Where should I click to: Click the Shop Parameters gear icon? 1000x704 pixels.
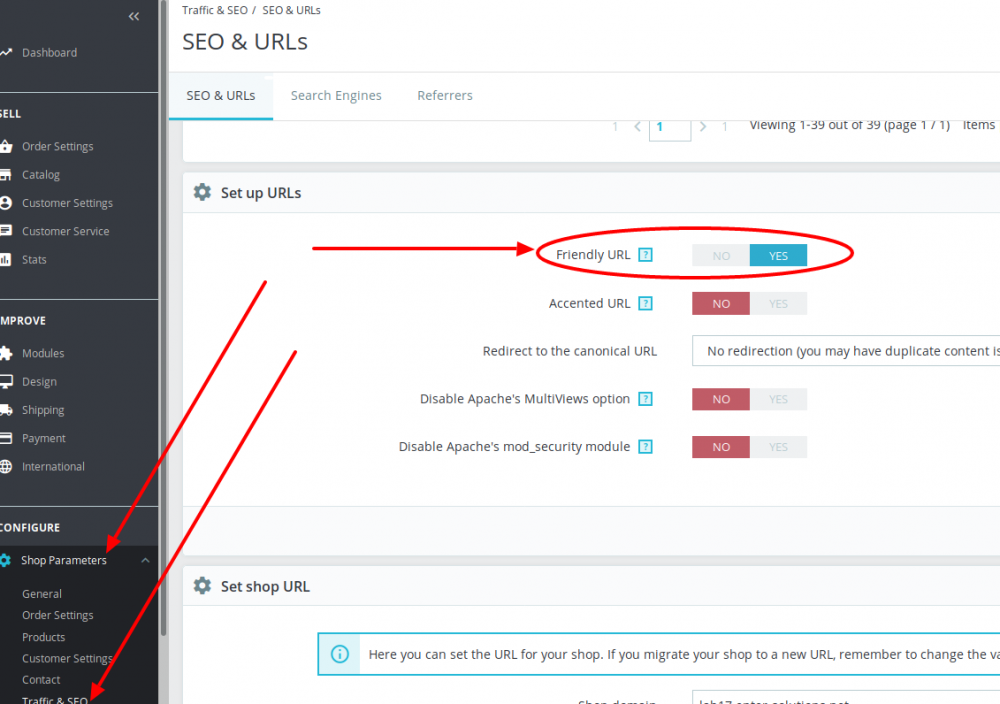tap(6, 560)
